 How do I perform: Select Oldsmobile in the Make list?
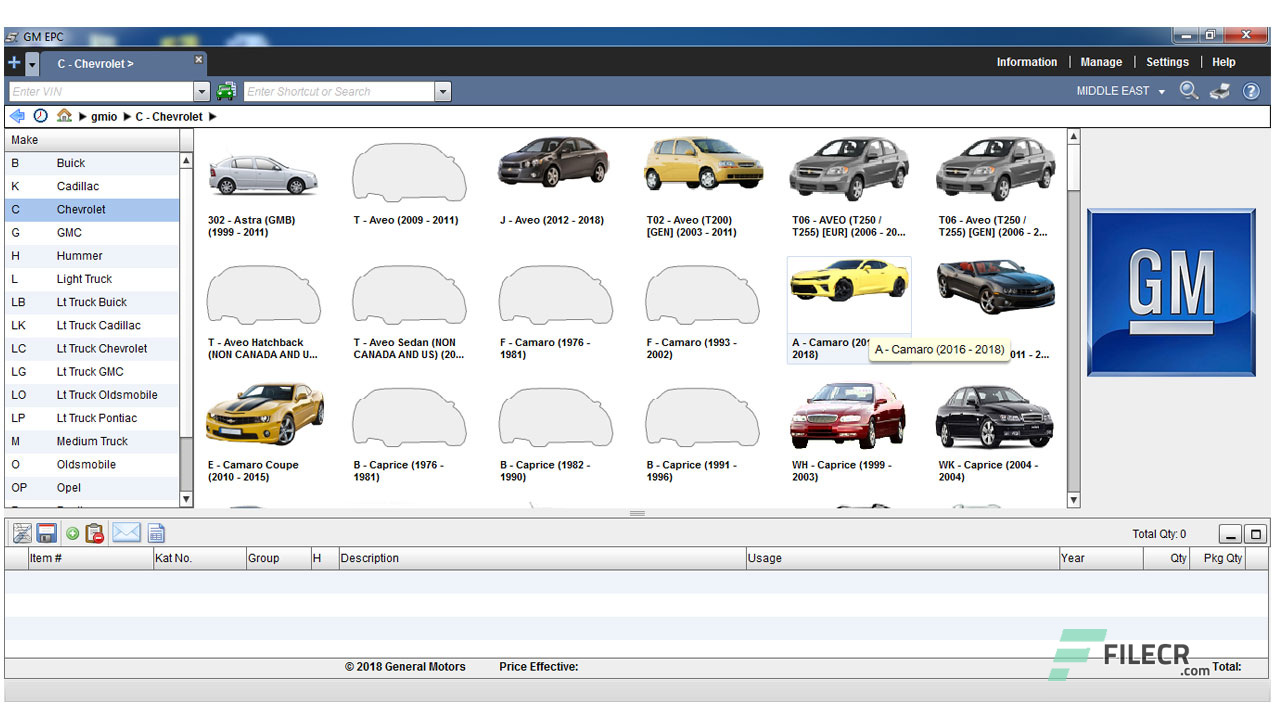pyautogui.click(x=92, y=465)
